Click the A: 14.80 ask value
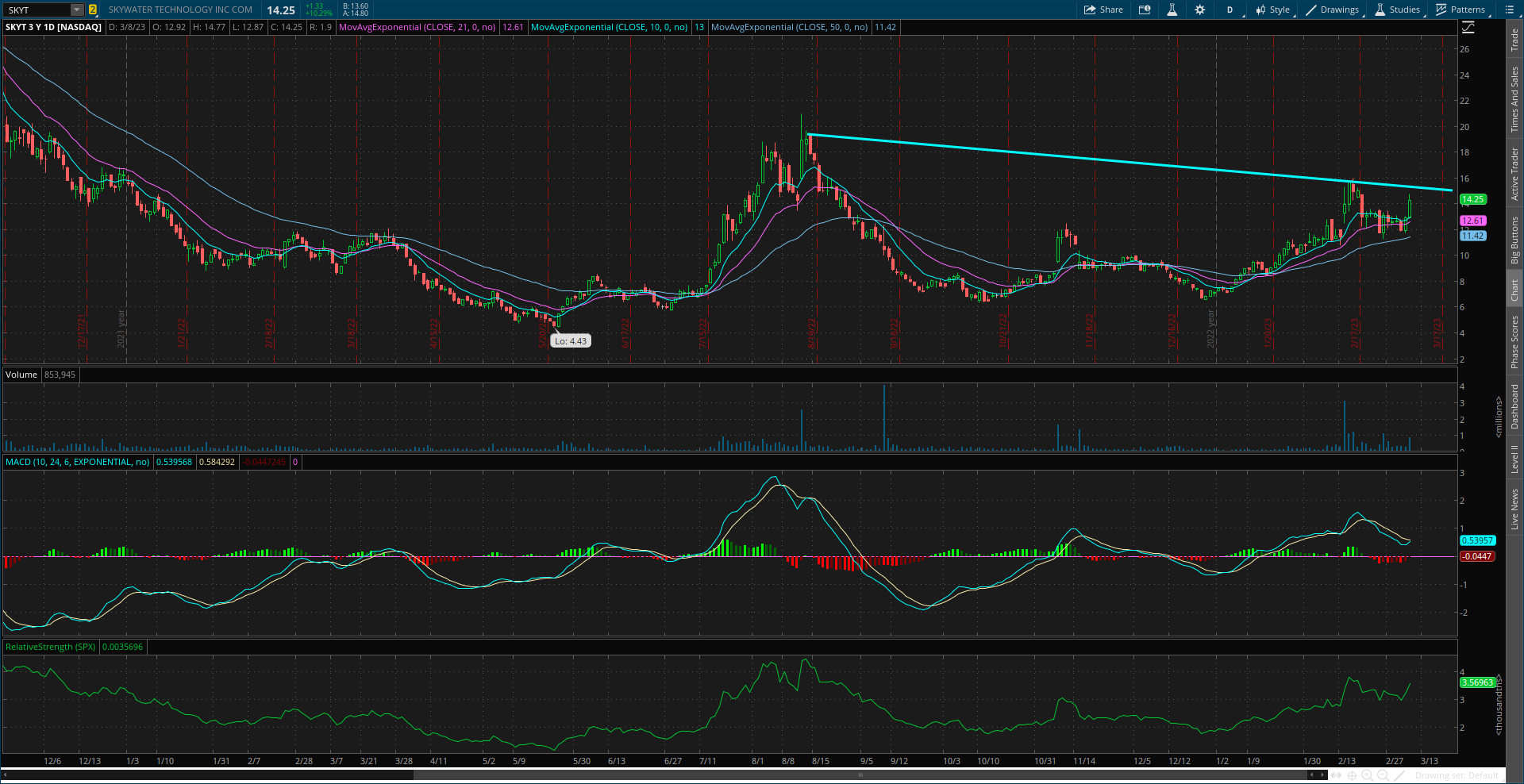Image resolution: width=1524 pixels, height=784 pixels. [x=356, y=13]
